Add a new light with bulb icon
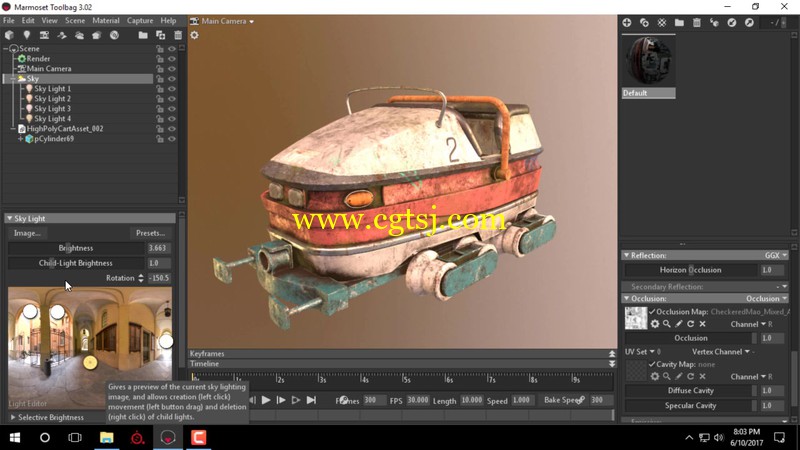This screenshot has height=450, width=800. (27, 35)
